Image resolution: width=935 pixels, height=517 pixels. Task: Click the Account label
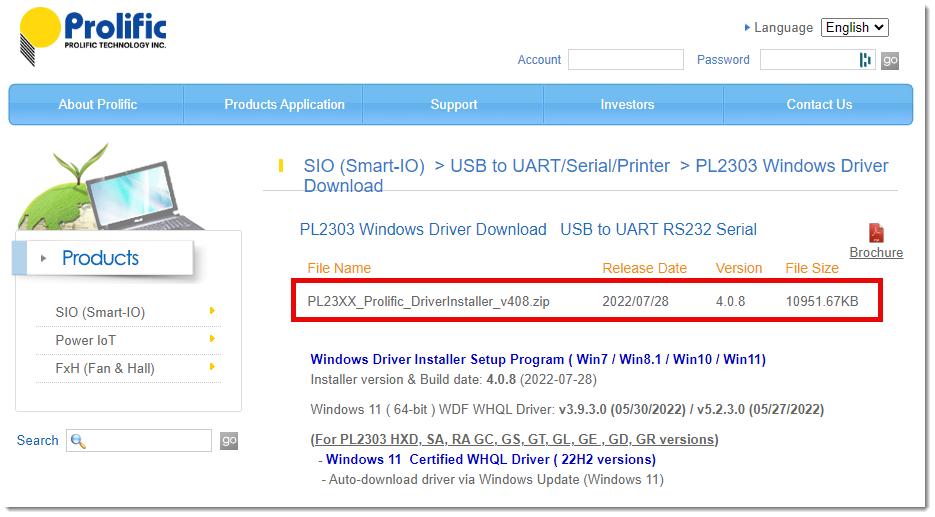pyautogui.click(x=539, y=60)
